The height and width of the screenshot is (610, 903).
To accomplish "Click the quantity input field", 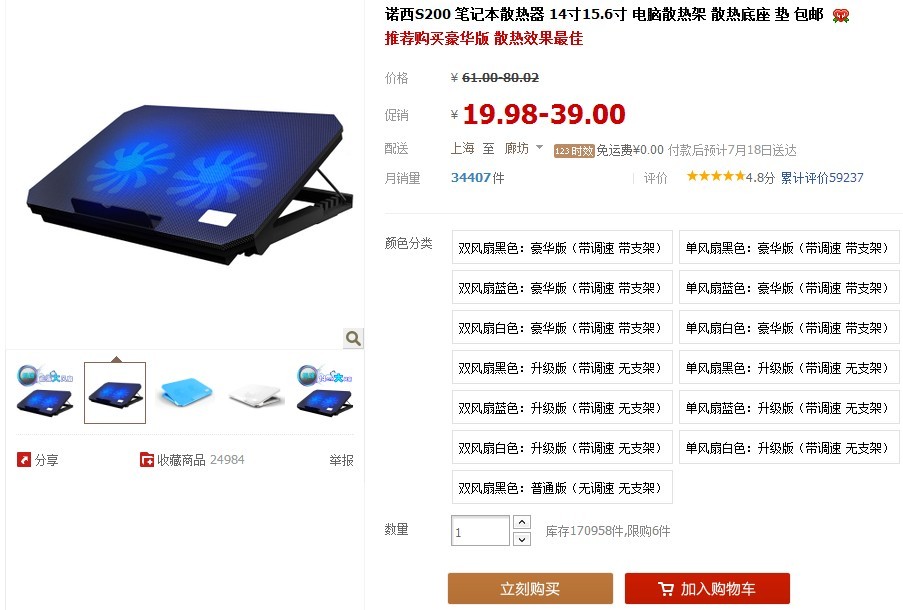I will coord(480,531).
